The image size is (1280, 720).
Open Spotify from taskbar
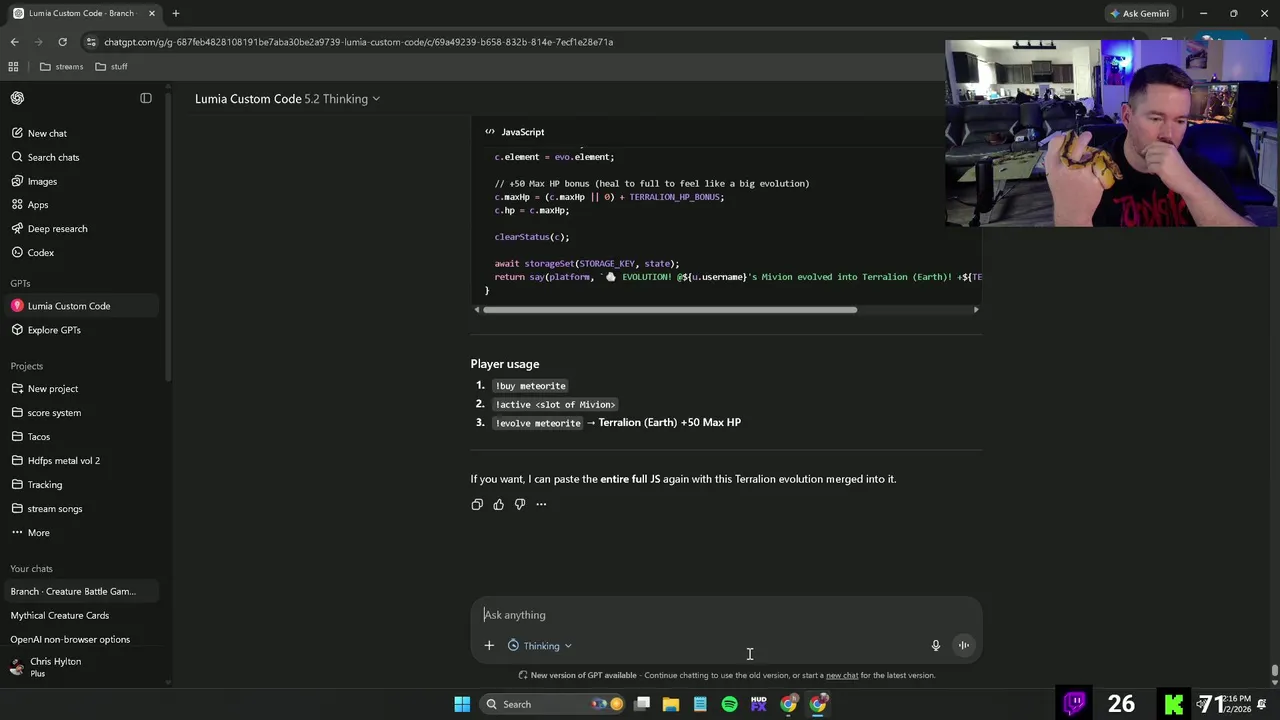point(729,704)
